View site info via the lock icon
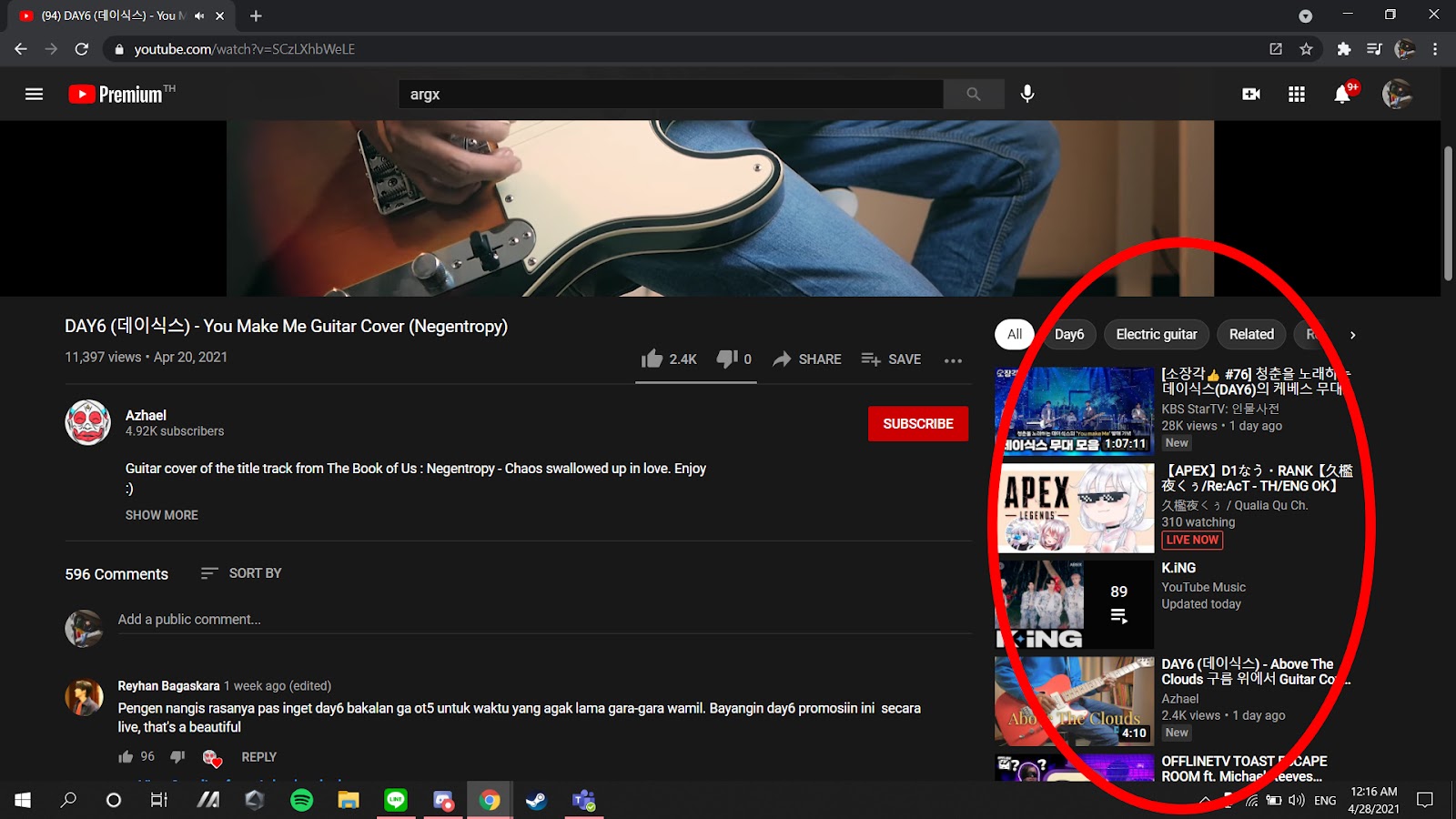Viewport: 1456px width, 819px height. tap(118, 49)
